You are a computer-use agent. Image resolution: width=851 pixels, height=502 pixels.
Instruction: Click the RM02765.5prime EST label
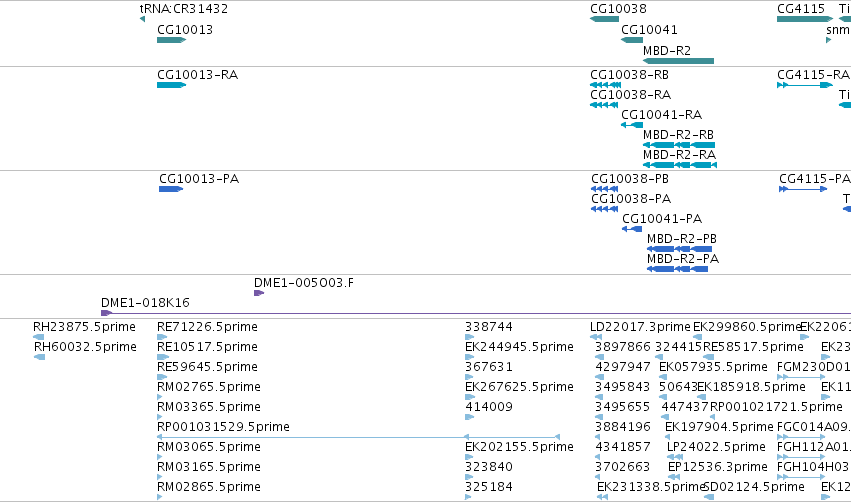(209, 387)
